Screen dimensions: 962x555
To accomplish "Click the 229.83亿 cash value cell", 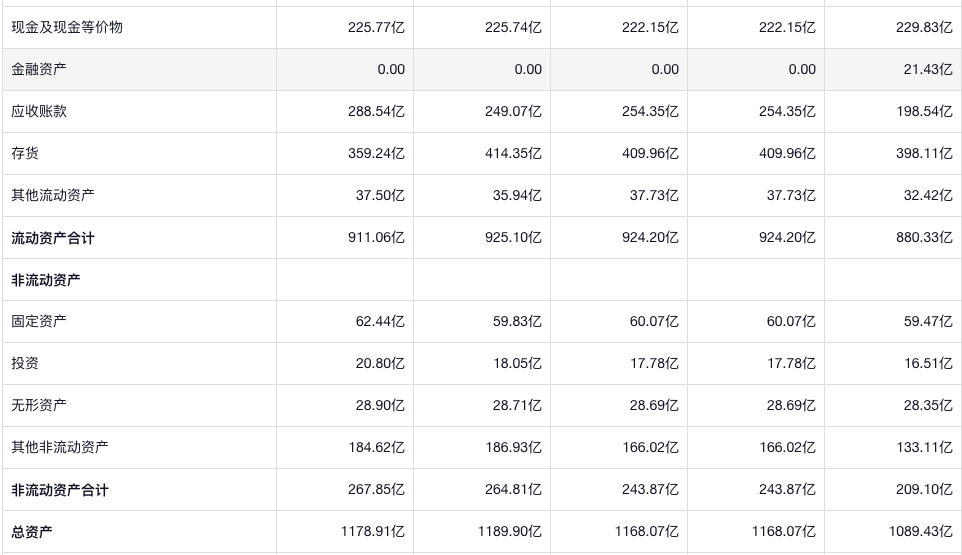I will click(x=924, y=28).
